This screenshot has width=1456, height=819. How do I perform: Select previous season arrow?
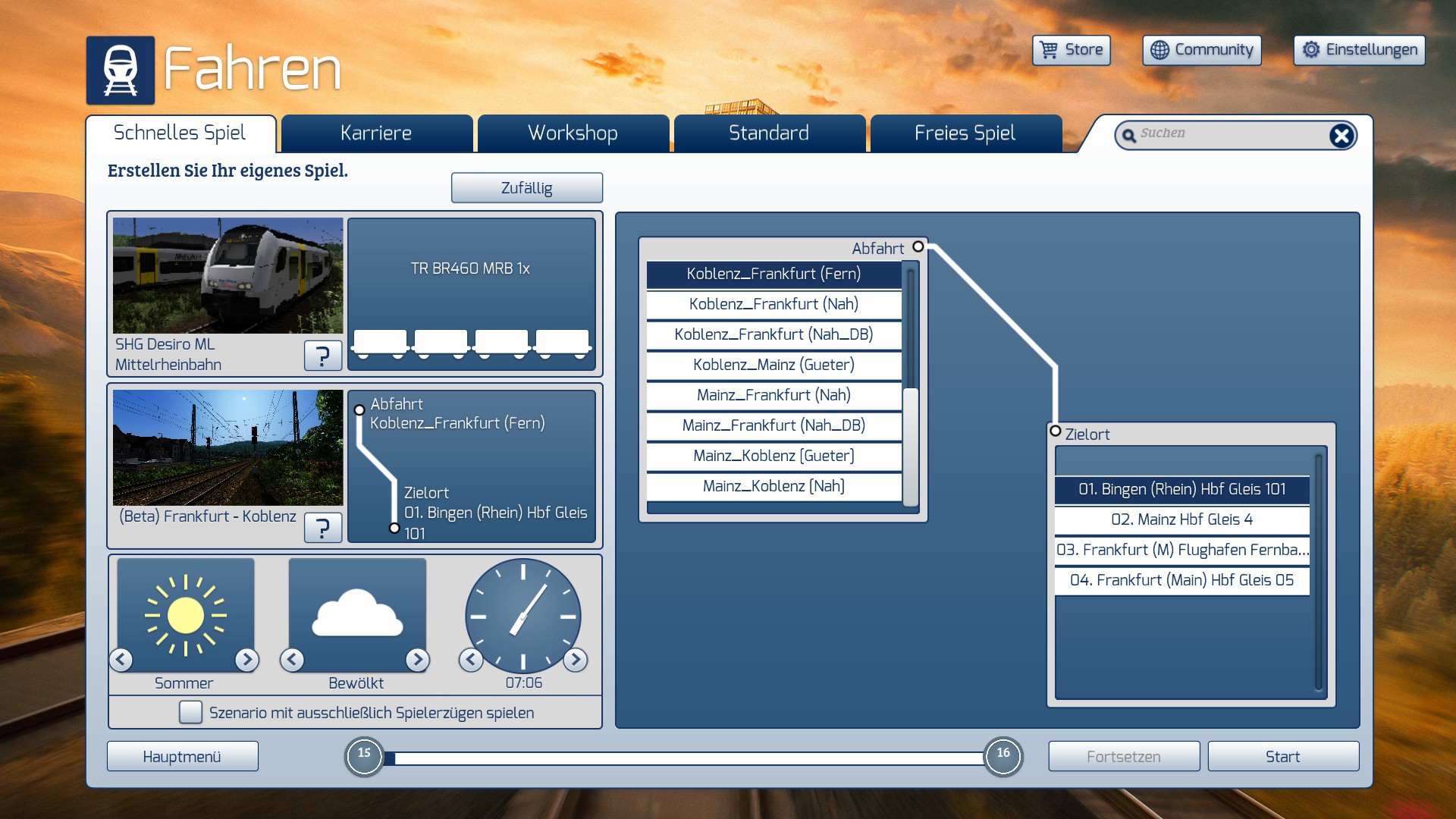pos(121,660)
